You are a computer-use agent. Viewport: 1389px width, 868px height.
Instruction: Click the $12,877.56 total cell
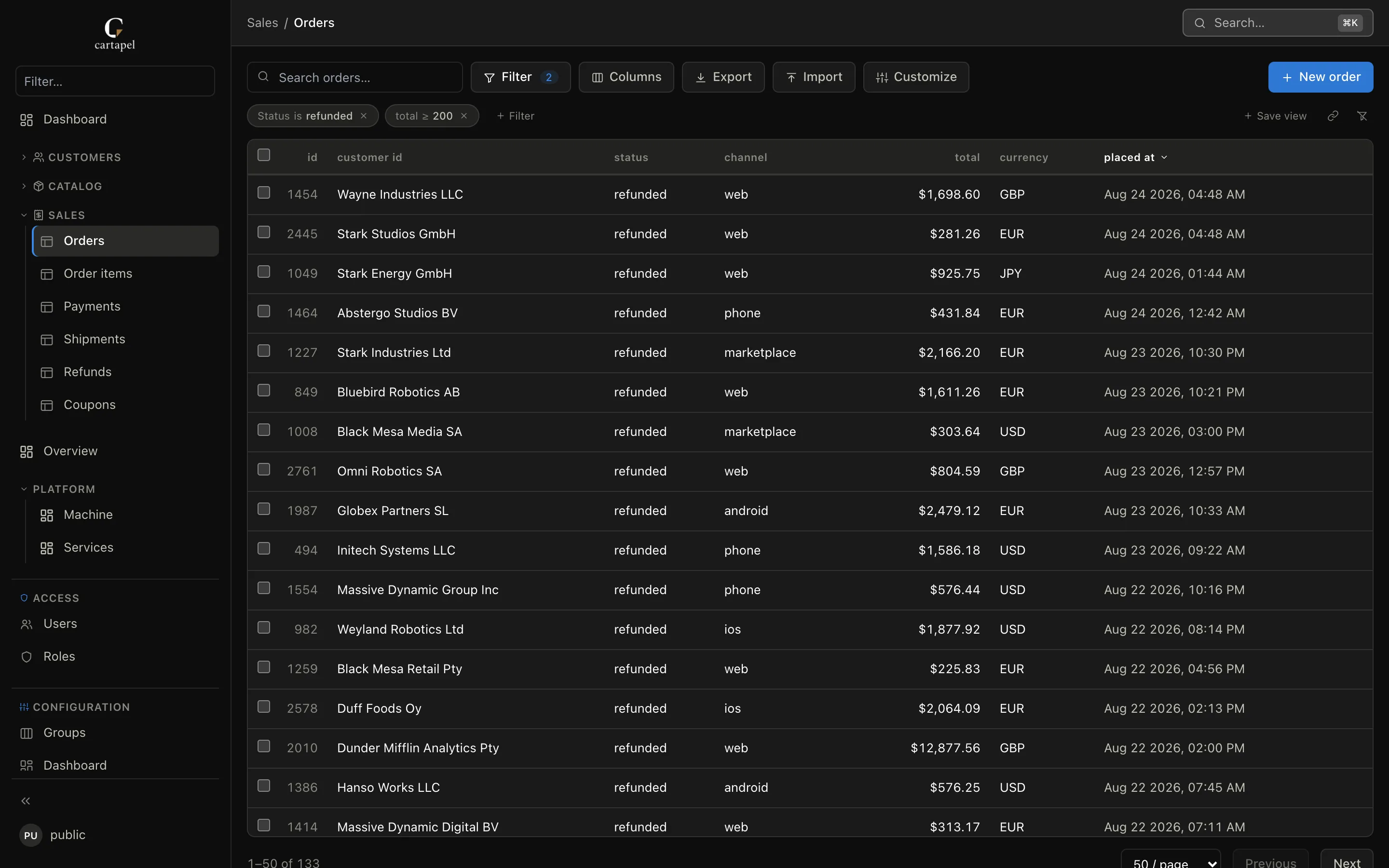point(945,748)
